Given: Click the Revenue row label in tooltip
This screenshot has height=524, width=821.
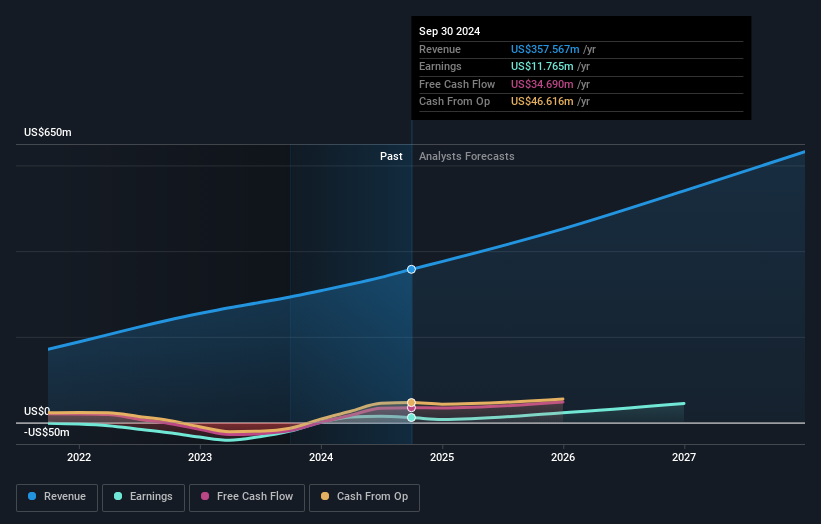Looking at the screenshot, I should tap(440, 49).
